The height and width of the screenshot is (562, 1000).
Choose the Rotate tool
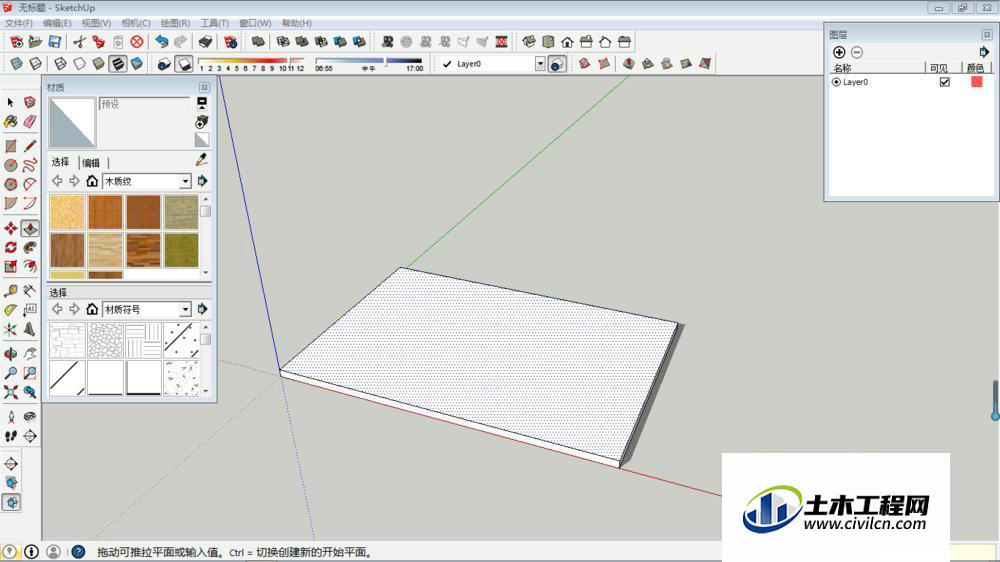[x=10, y=248]
